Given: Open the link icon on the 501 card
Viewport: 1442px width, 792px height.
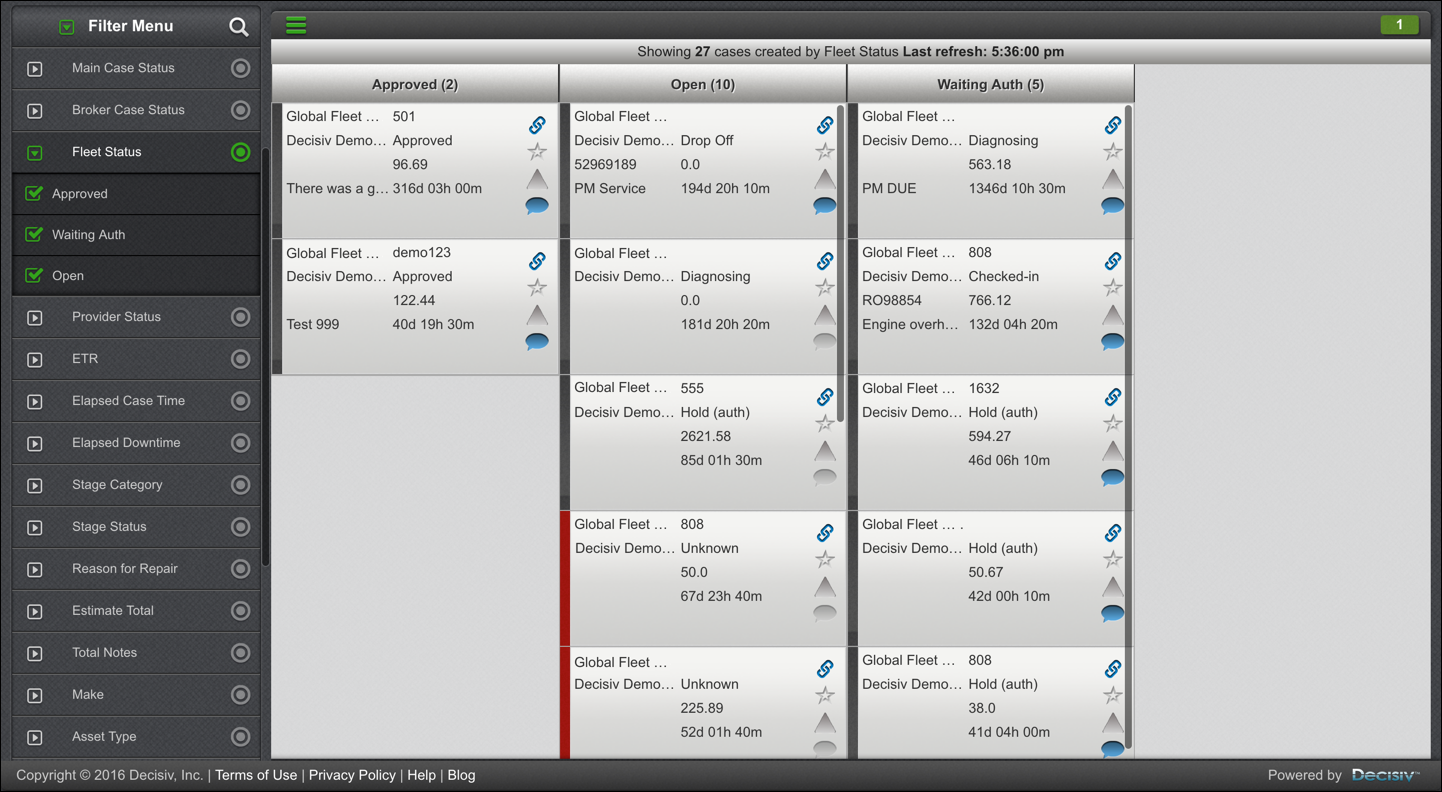Looking at the screenshot, I should (x=537, y=125).
